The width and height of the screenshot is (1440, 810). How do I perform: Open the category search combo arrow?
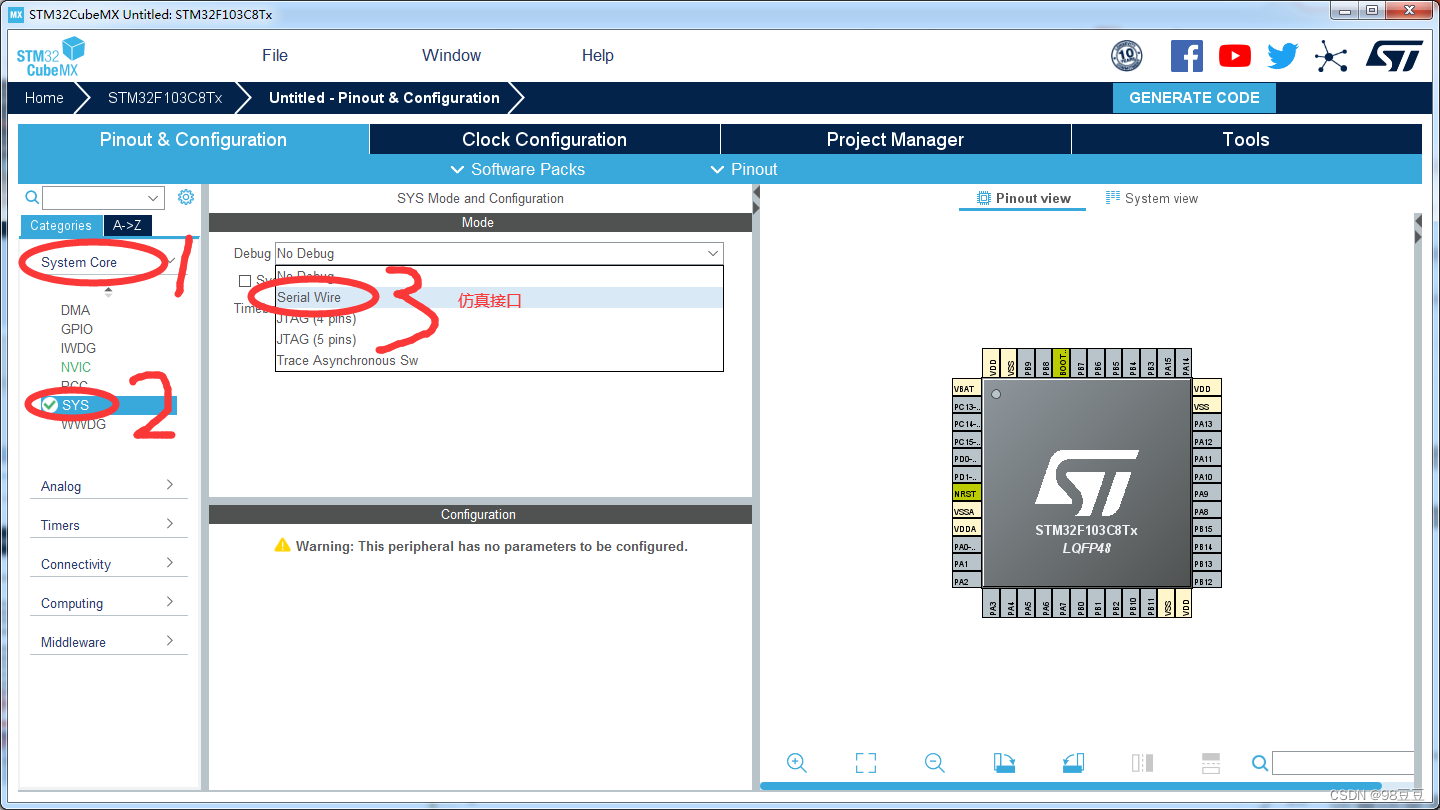154,198
